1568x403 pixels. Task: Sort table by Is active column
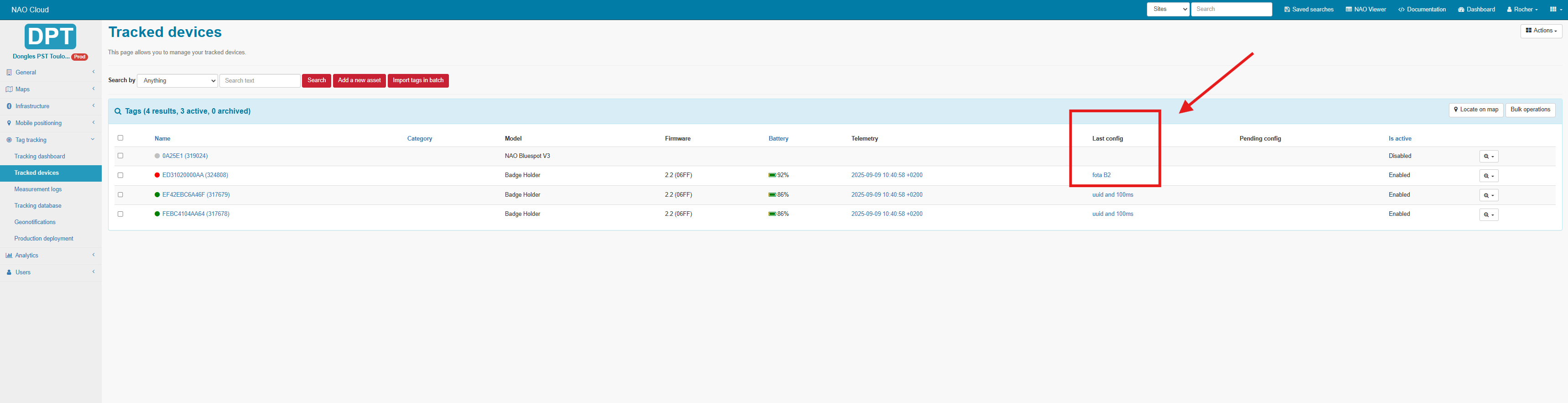[x=1400, y=139]
